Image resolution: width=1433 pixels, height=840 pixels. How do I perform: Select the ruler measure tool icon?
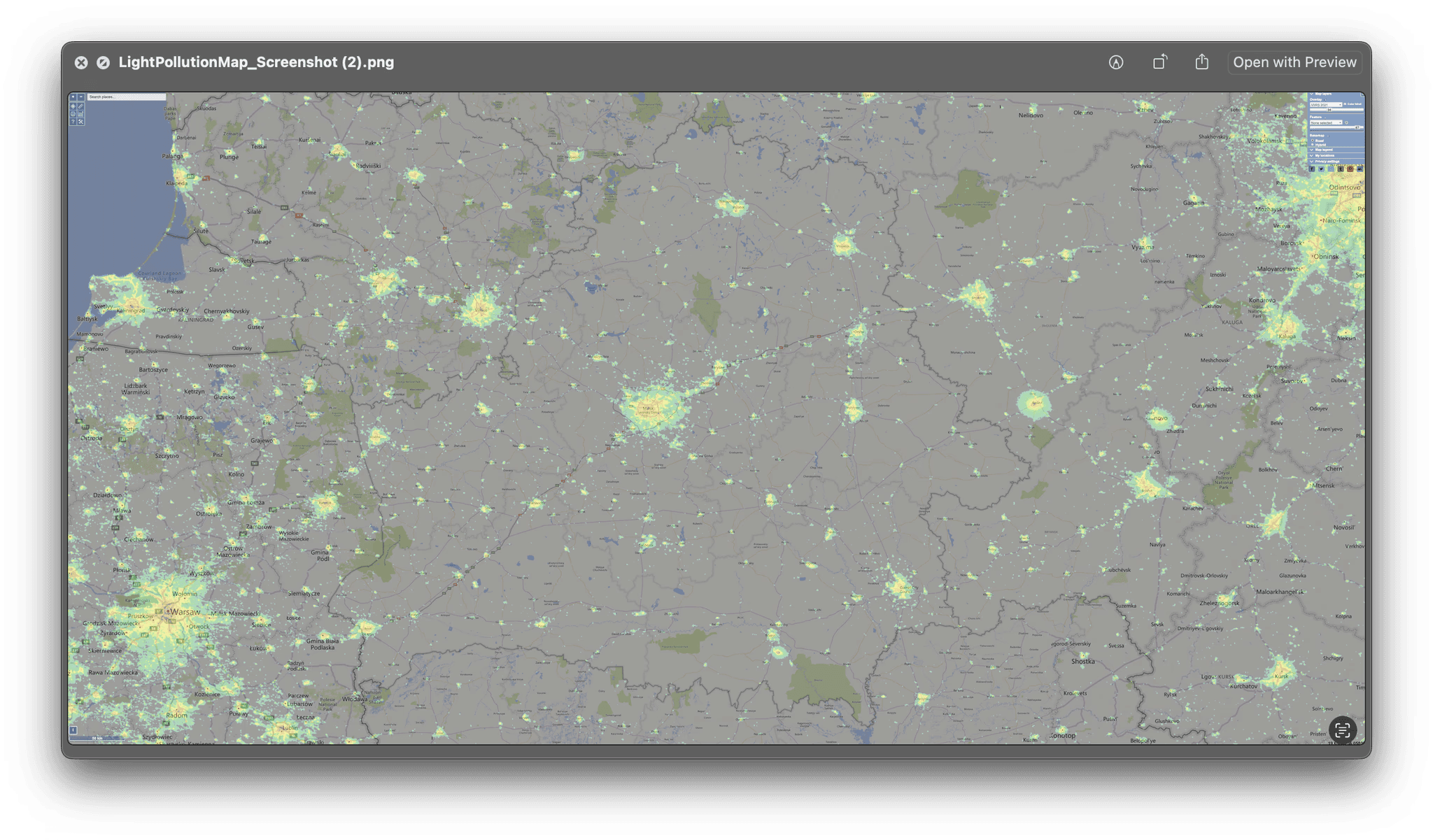coord(81,106)
